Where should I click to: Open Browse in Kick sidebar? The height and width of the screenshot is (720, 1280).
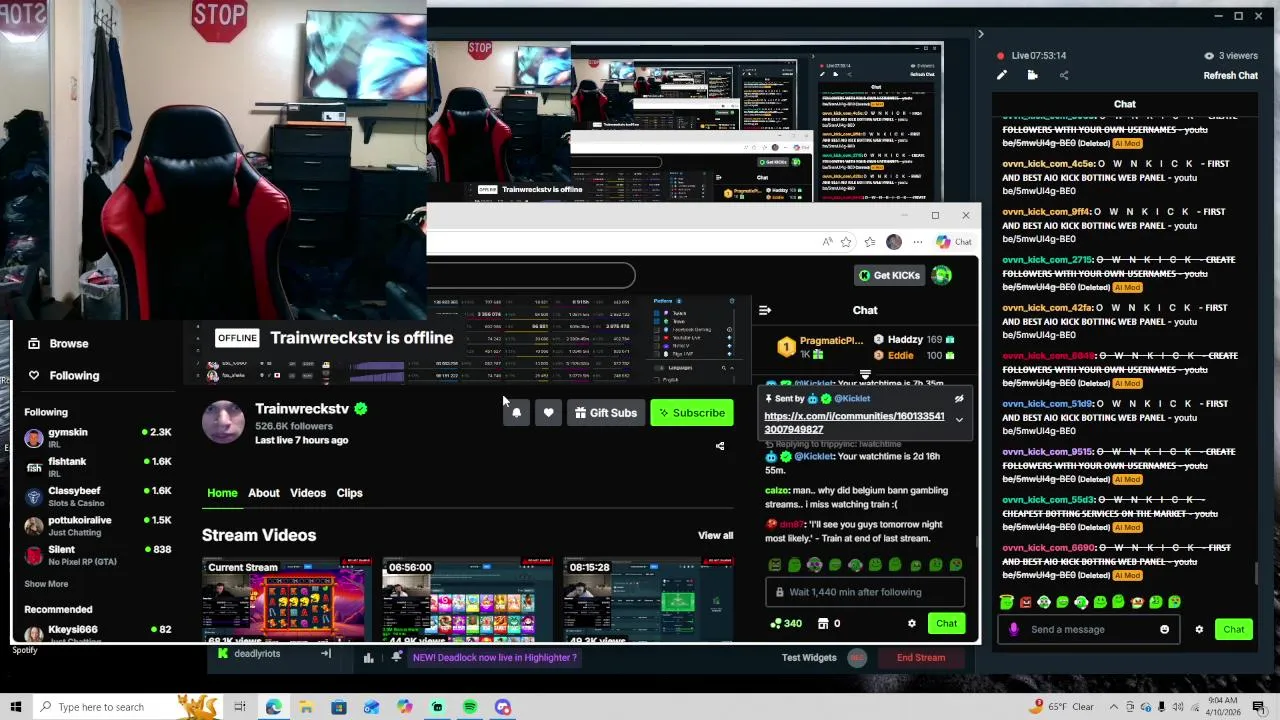58,343
